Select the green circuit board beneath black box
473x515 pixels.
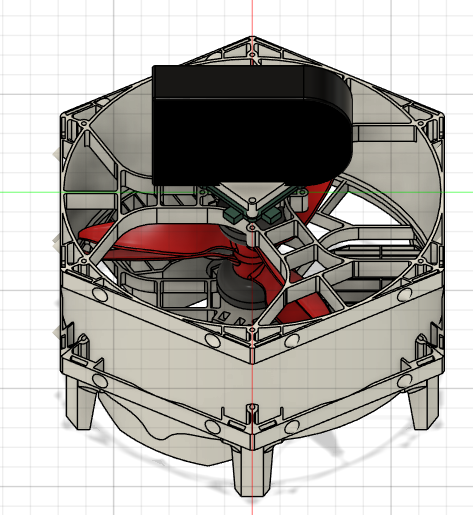click(x=253, y=205)
